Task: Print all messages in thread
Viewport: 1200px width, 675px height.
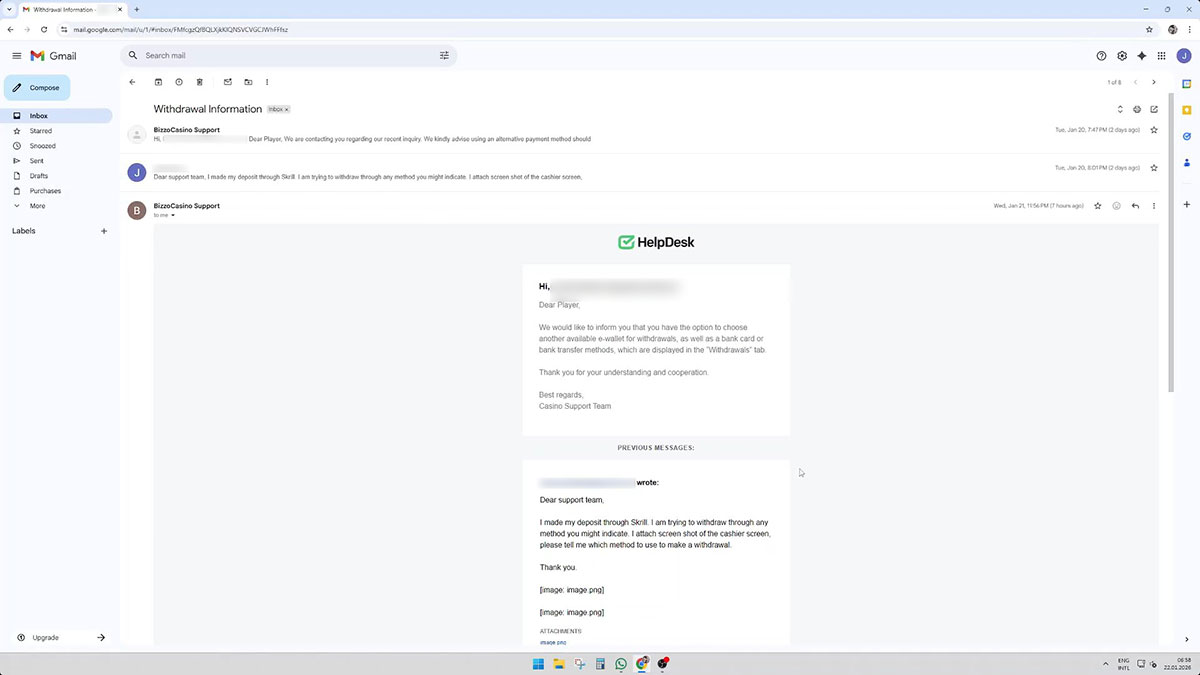Action: point(1137,109)
